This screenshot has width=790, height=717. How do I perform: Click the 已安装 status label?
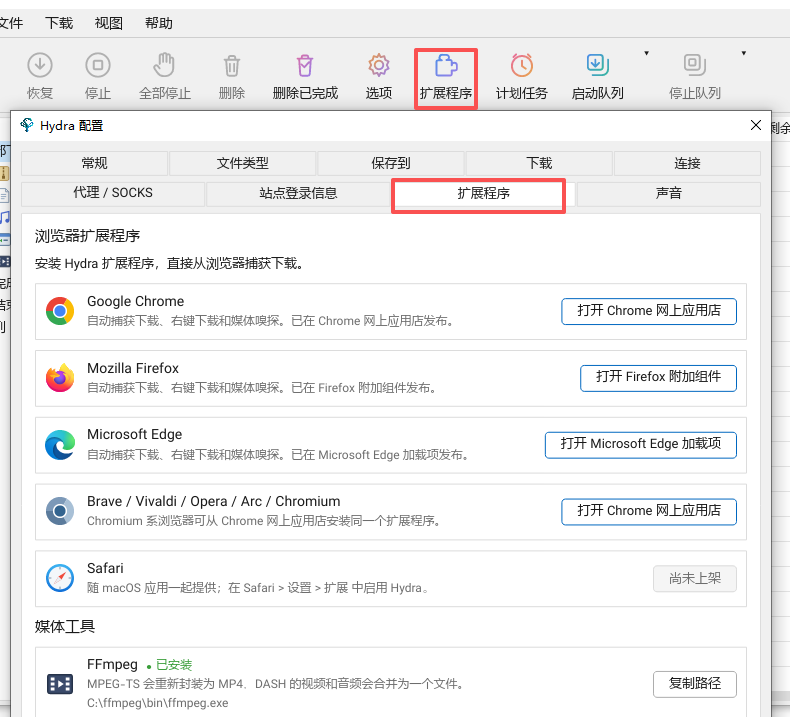click(174, 665)
